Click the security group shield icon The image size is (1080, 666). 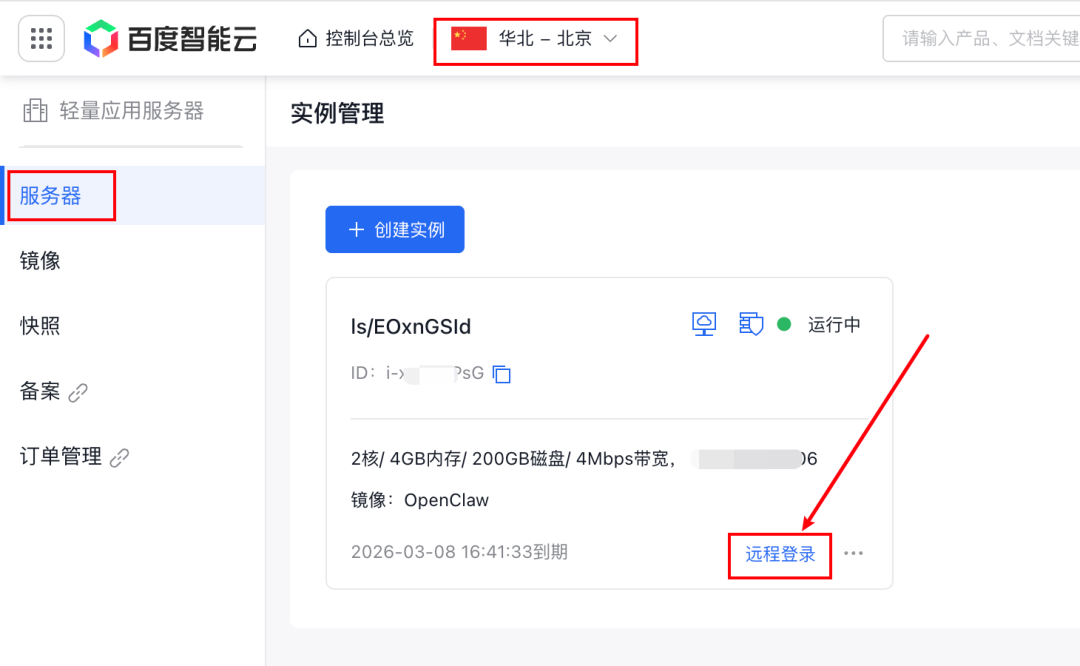point(751,323)
